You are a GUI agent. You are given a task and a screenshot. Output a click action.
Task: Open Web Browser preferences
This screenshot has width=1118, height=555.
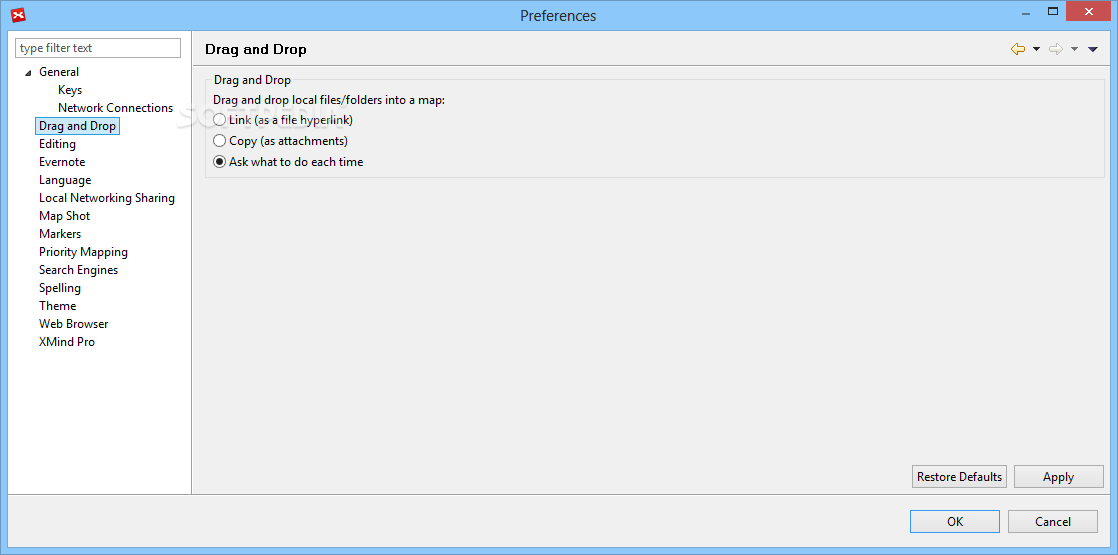pyautogui.click(x=73, y=324)
